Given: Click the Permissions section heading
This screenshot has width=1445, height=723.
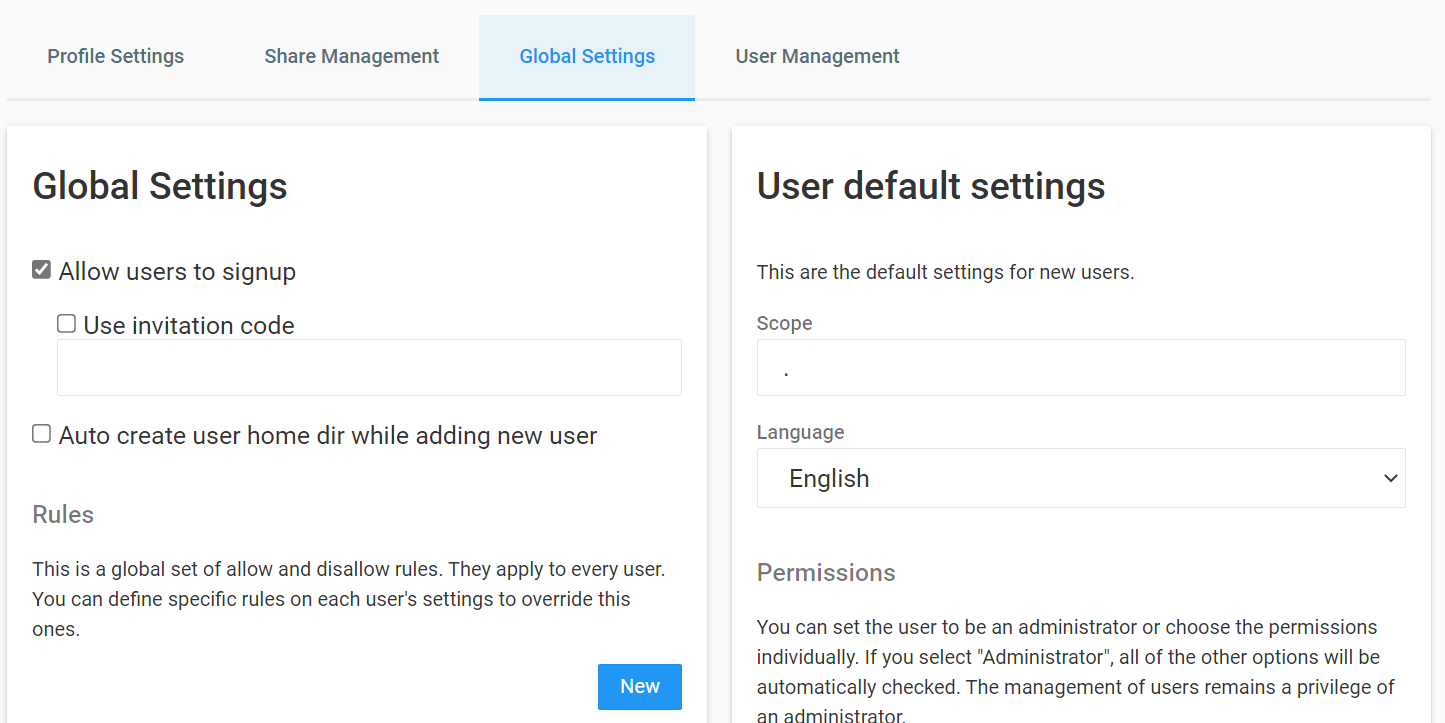Looking at the screenshot, I should [x=825, y=573].
